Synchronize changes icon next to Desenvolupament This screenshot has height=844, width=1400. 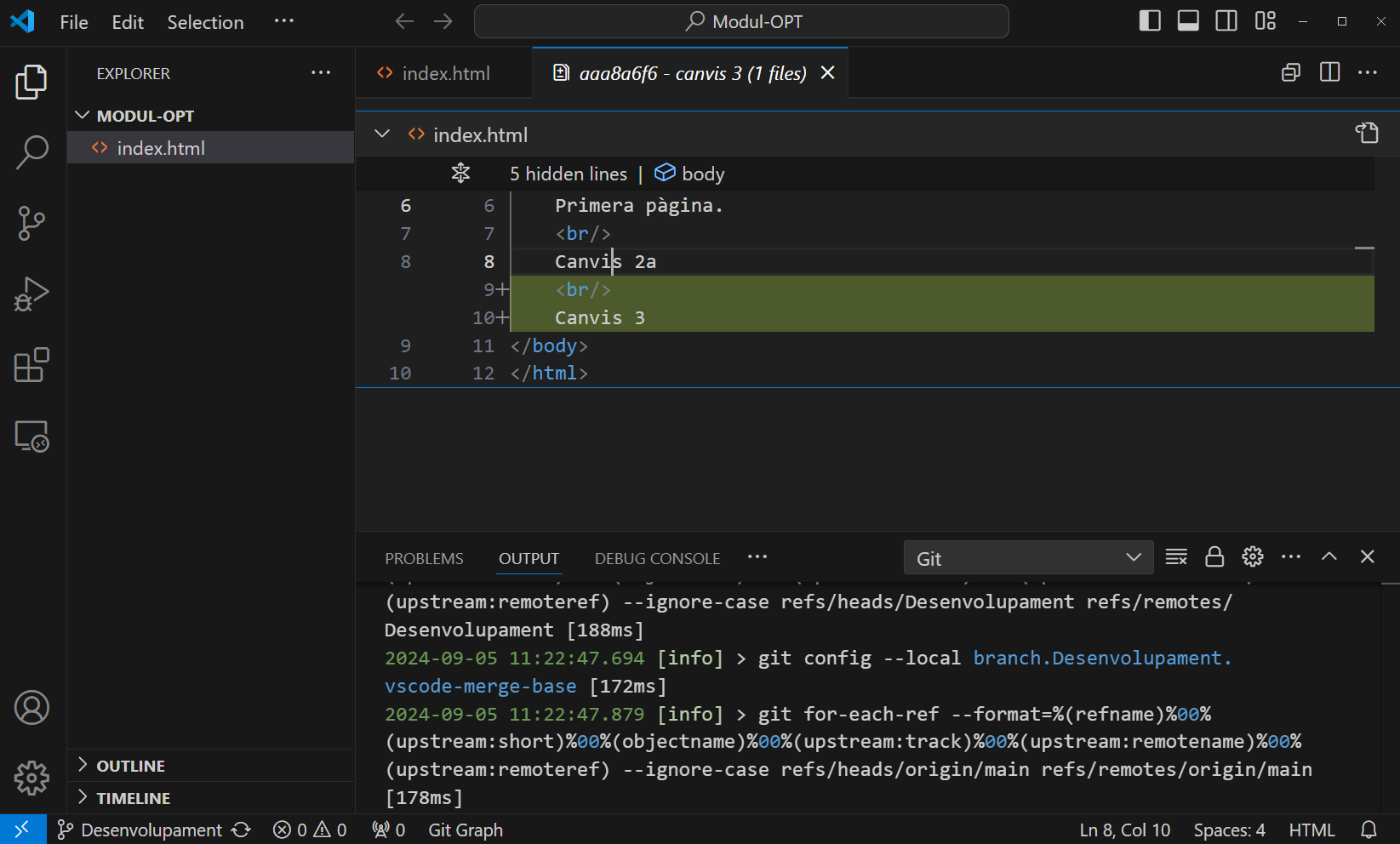tap(242, 830)
